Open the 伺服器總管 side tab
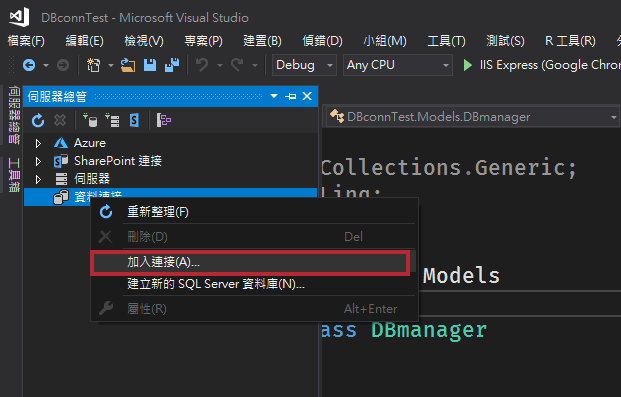The height and width of the screenshot is (397, 621). [x=13, y=115]
